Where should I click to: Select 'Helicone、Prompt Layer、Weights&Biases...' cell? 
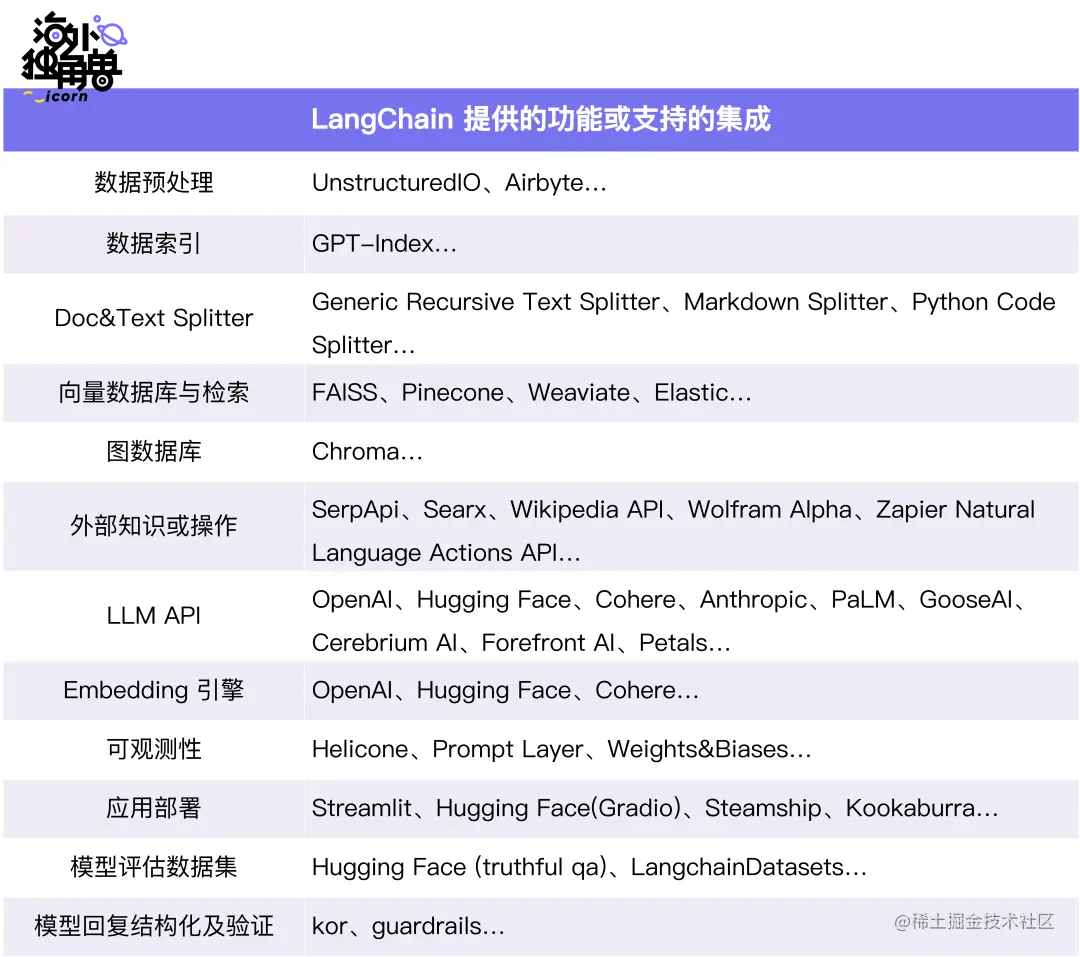561,749
